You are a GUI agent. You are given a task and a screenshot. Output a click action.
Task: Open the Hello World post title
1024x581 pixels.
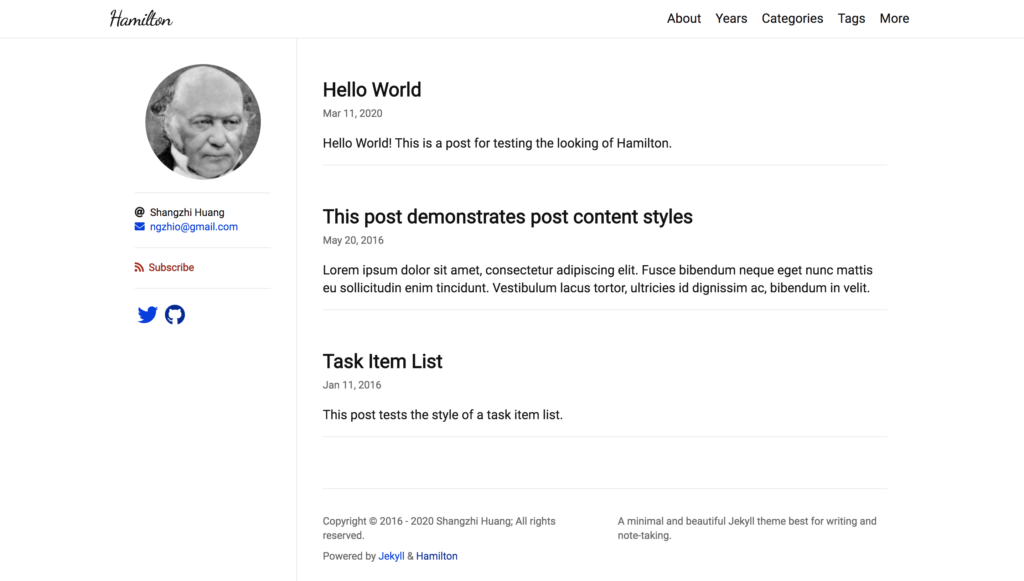pyautogui.click(x=372, y=90)
